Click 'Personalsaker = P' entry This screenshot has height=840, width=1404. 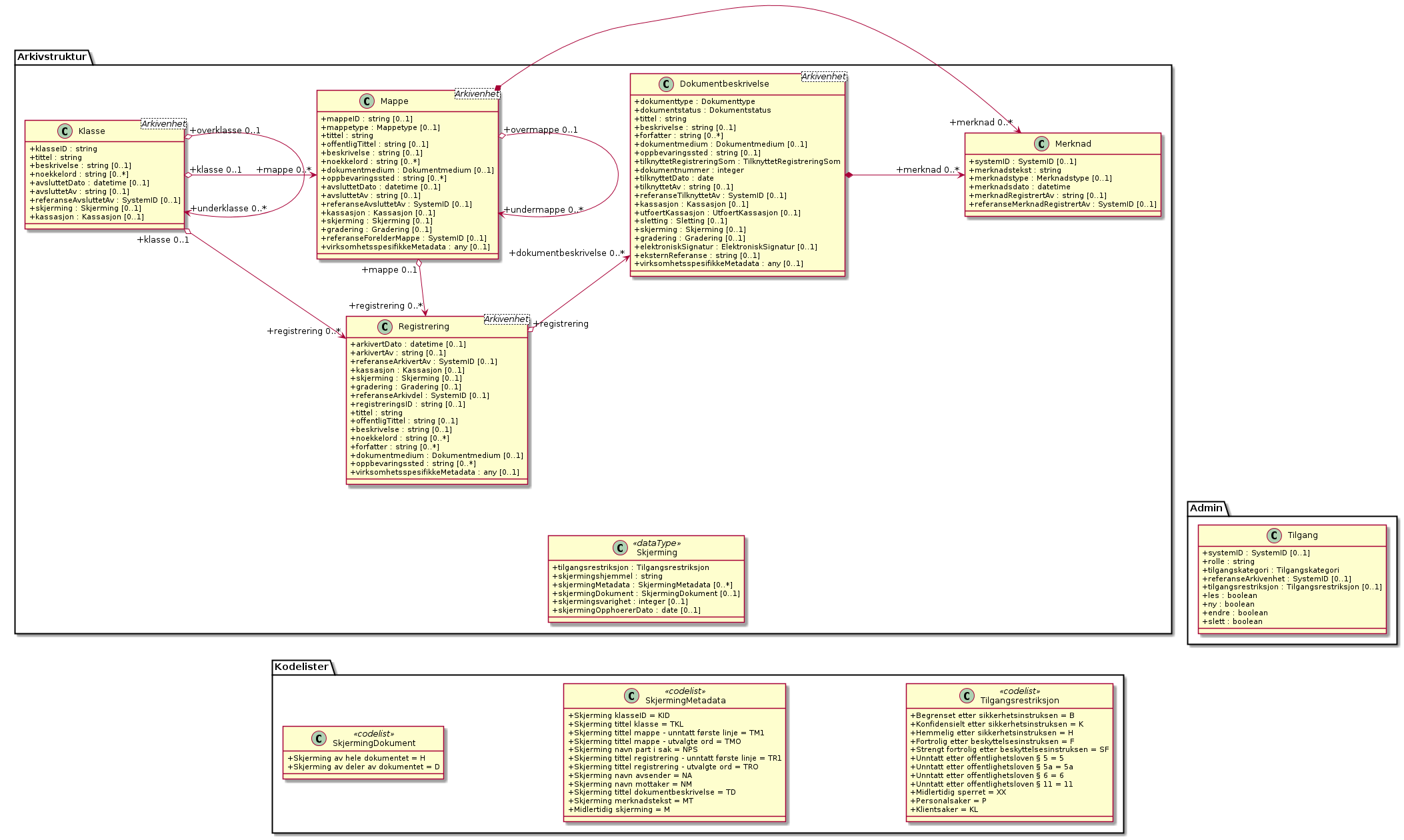(948, 801)
